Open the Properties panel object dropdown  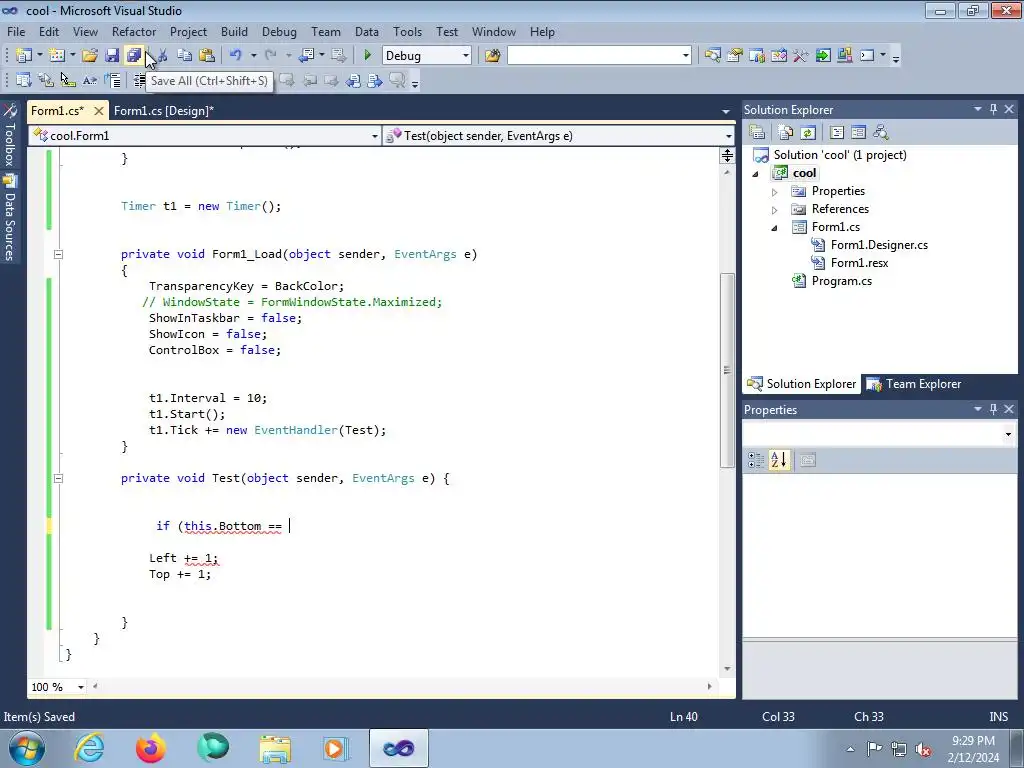pos(1008,434)
